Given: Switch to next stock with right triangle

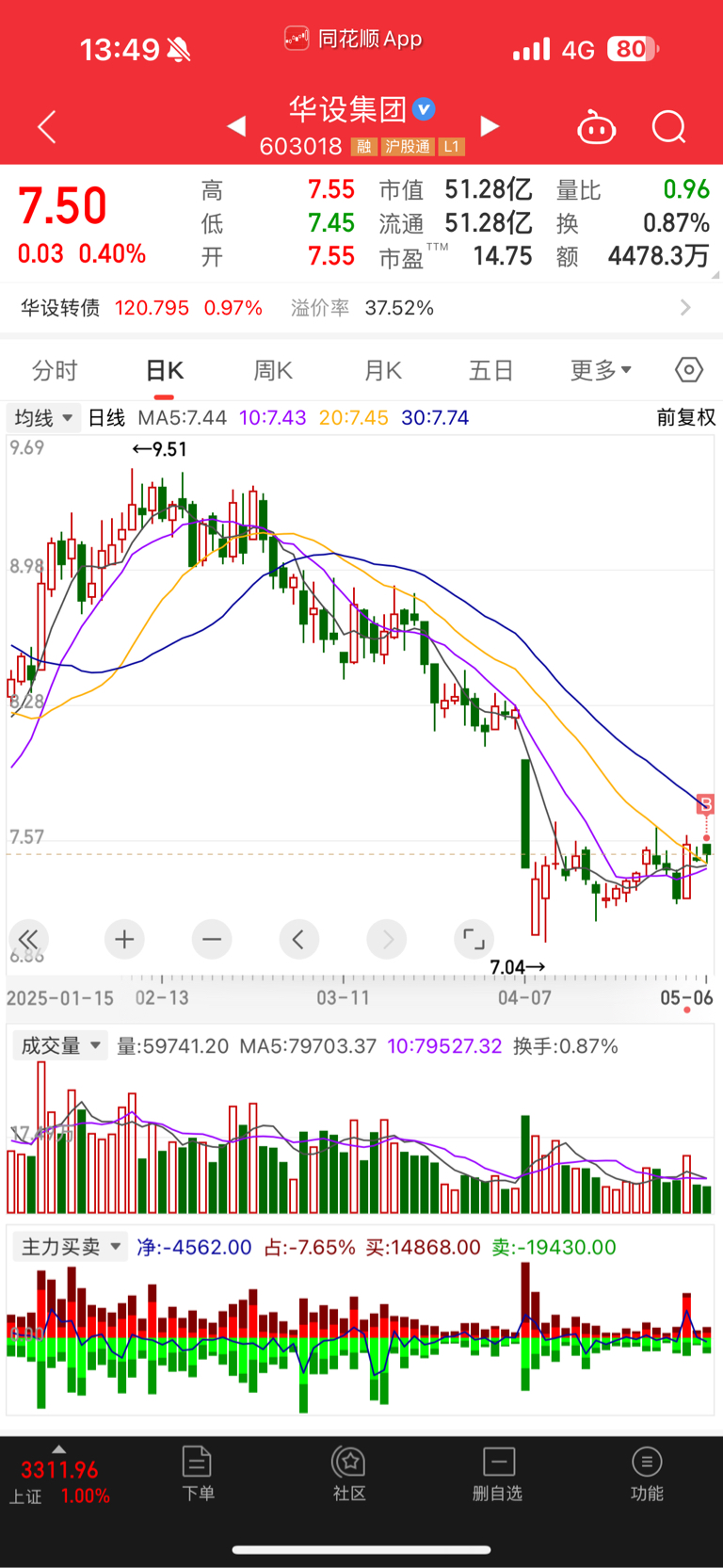Looking at the screenshot, I should (489, 126).
